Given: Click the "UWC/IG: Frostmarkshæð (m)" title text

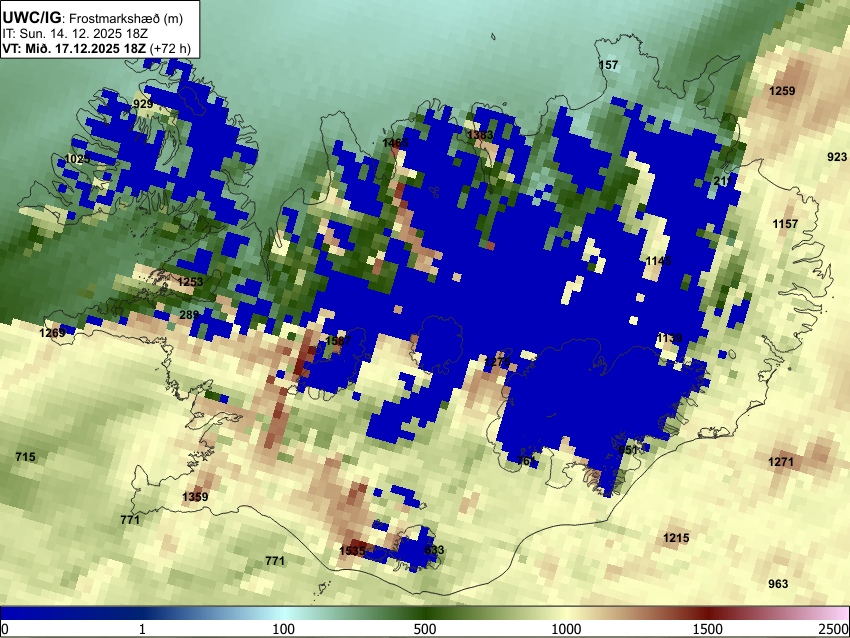Looking at the screenshot, I should point(93,18).
